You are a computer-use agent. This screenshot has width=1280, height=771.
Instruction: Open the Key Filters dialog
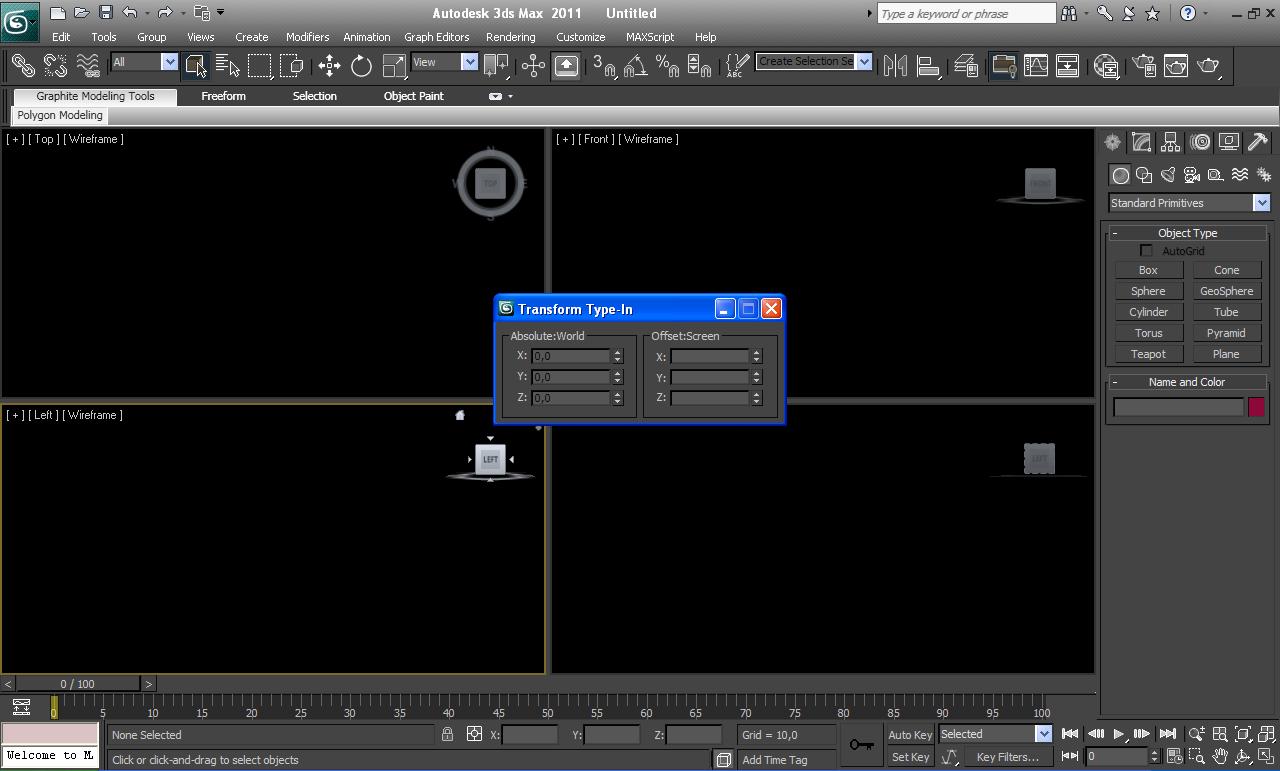point(1008,757)
